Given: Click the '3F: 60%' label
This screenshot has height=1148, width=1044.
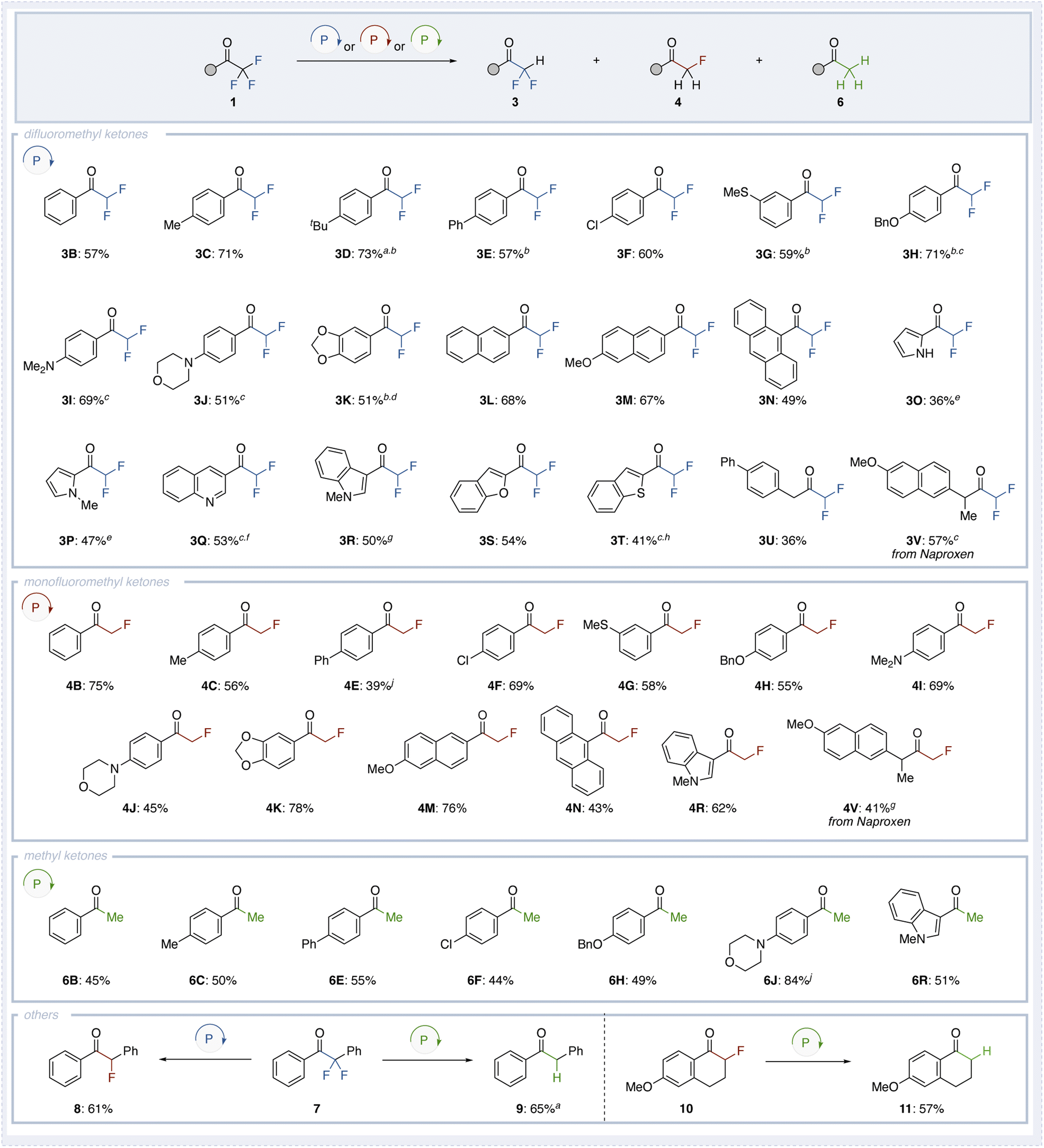Looking at the screenshot, I should tap(640, 254).
